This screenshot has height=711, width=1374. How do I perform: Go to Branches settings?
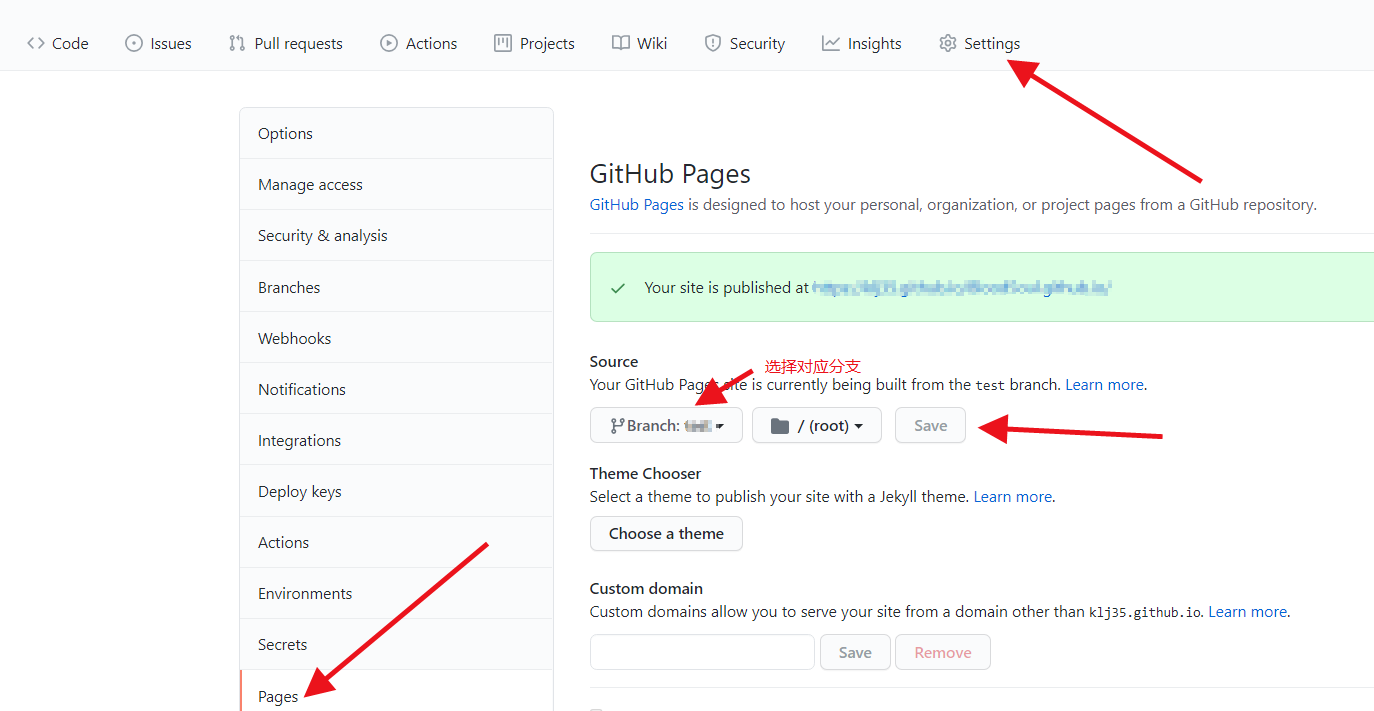(x=396, y=287)
